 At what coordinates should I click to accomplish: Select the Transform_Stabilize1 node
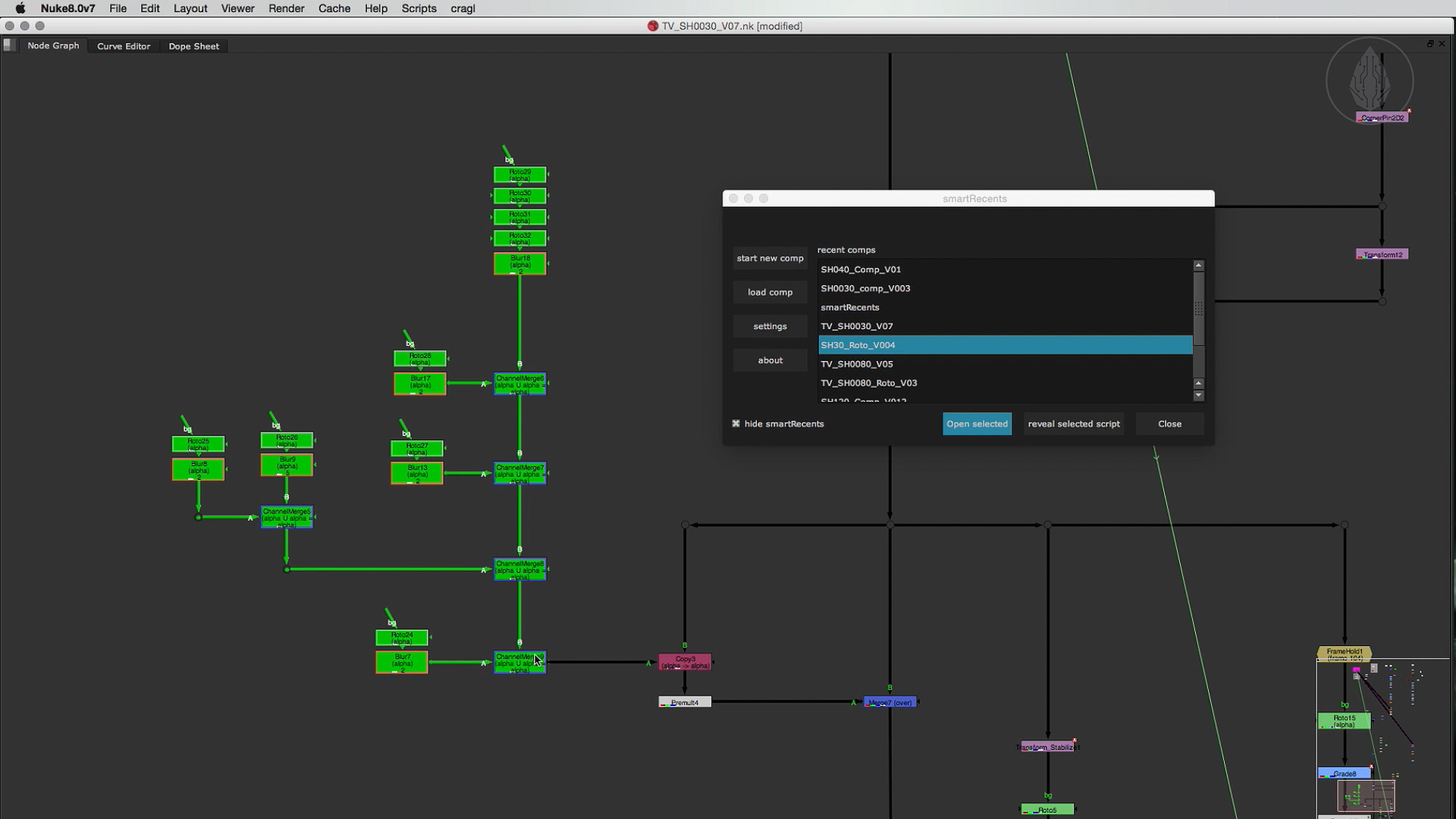point(1048,747)
